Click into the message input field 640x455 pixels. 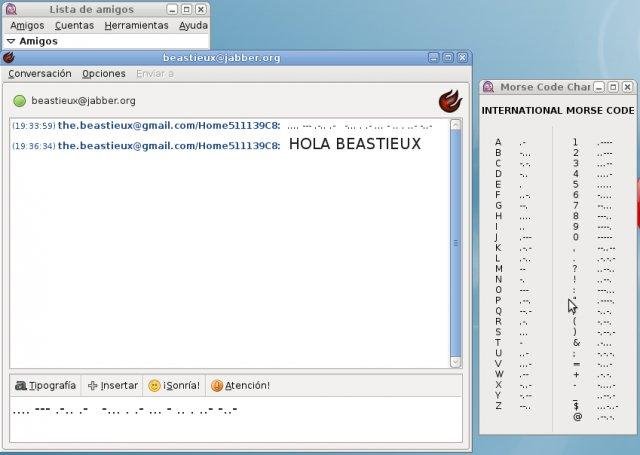236,419
